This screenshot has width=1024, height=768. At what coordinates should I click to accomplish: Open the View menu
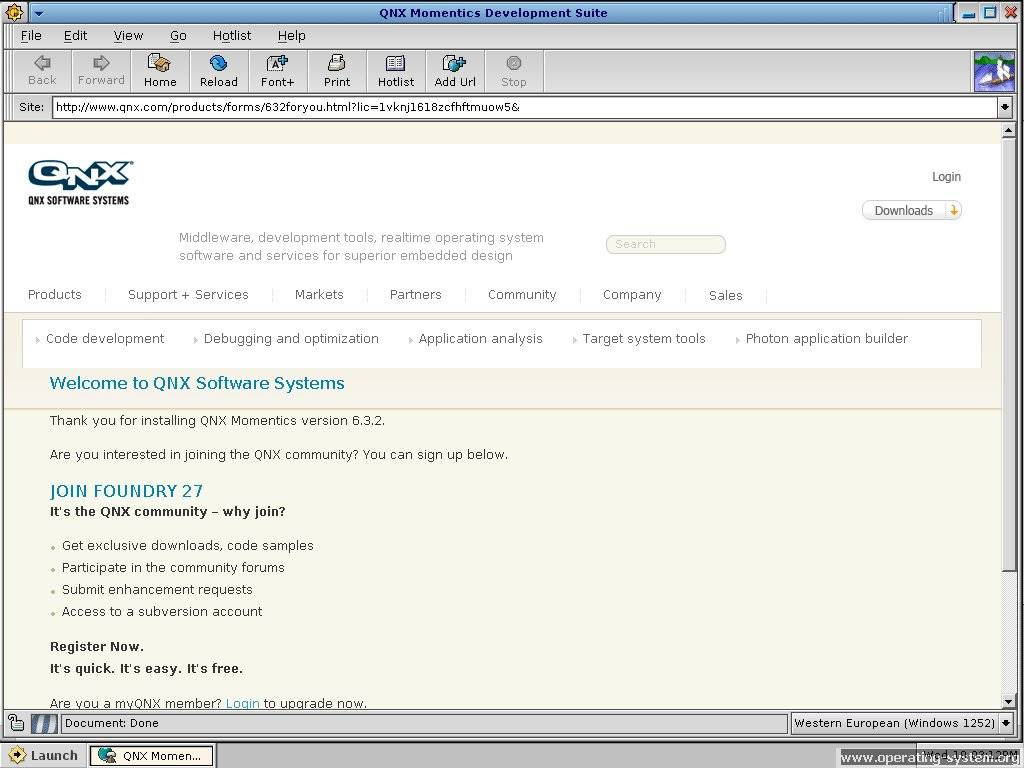(x=128, y=36)
